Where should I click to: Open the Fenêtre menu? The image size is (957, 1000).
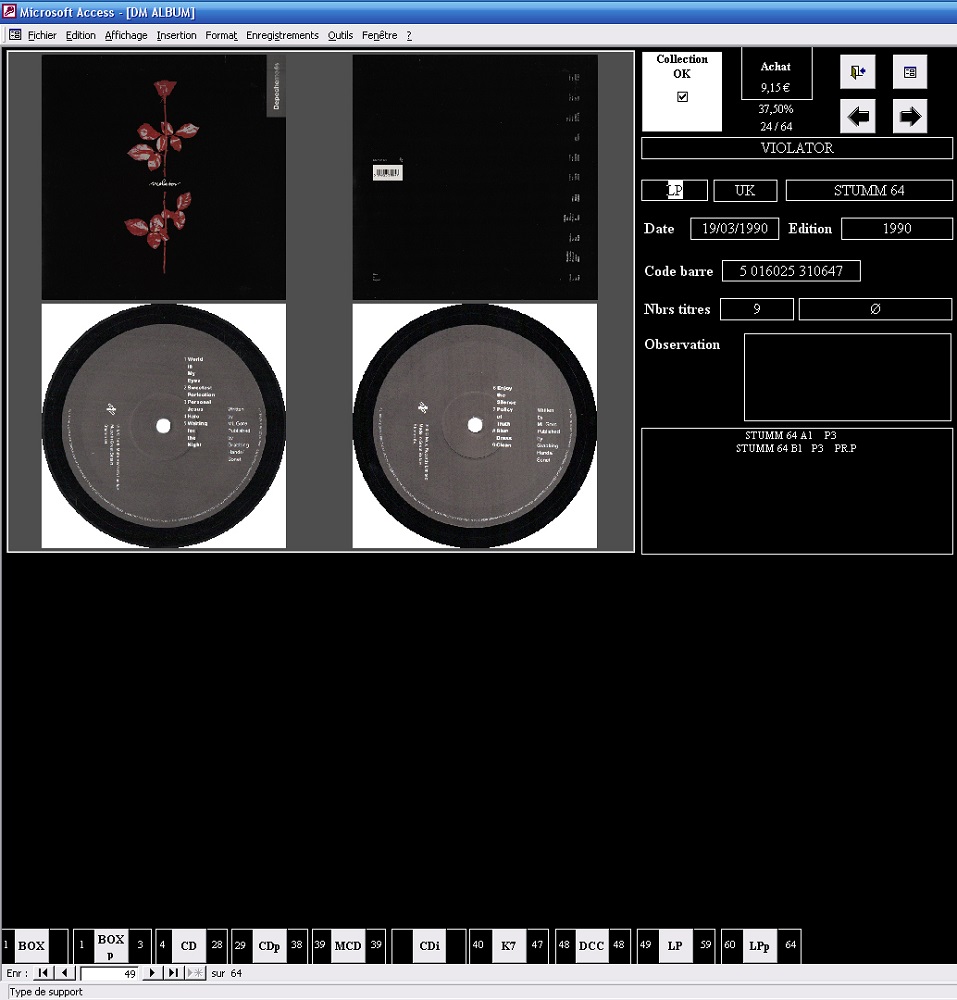379,35
